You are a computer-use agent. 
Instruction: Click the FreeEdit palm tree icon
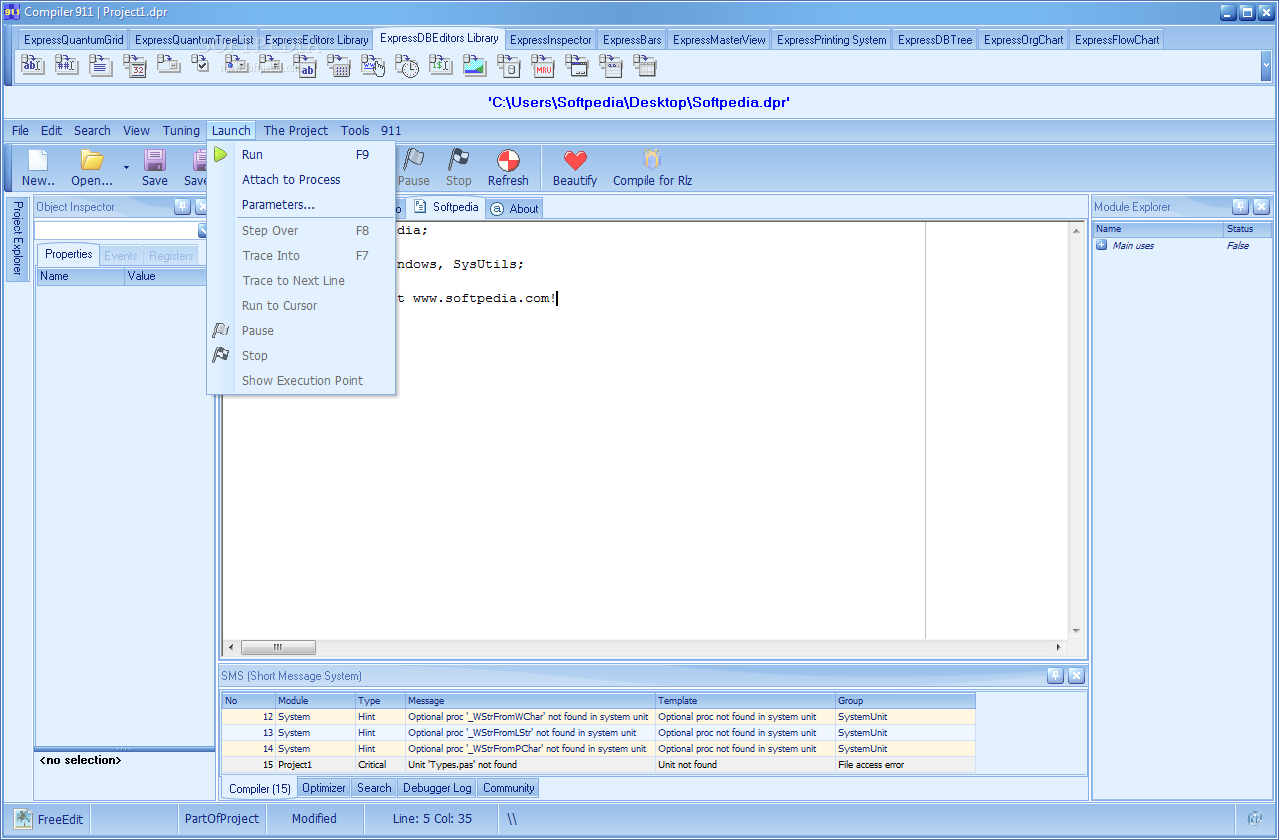(23, 818)
